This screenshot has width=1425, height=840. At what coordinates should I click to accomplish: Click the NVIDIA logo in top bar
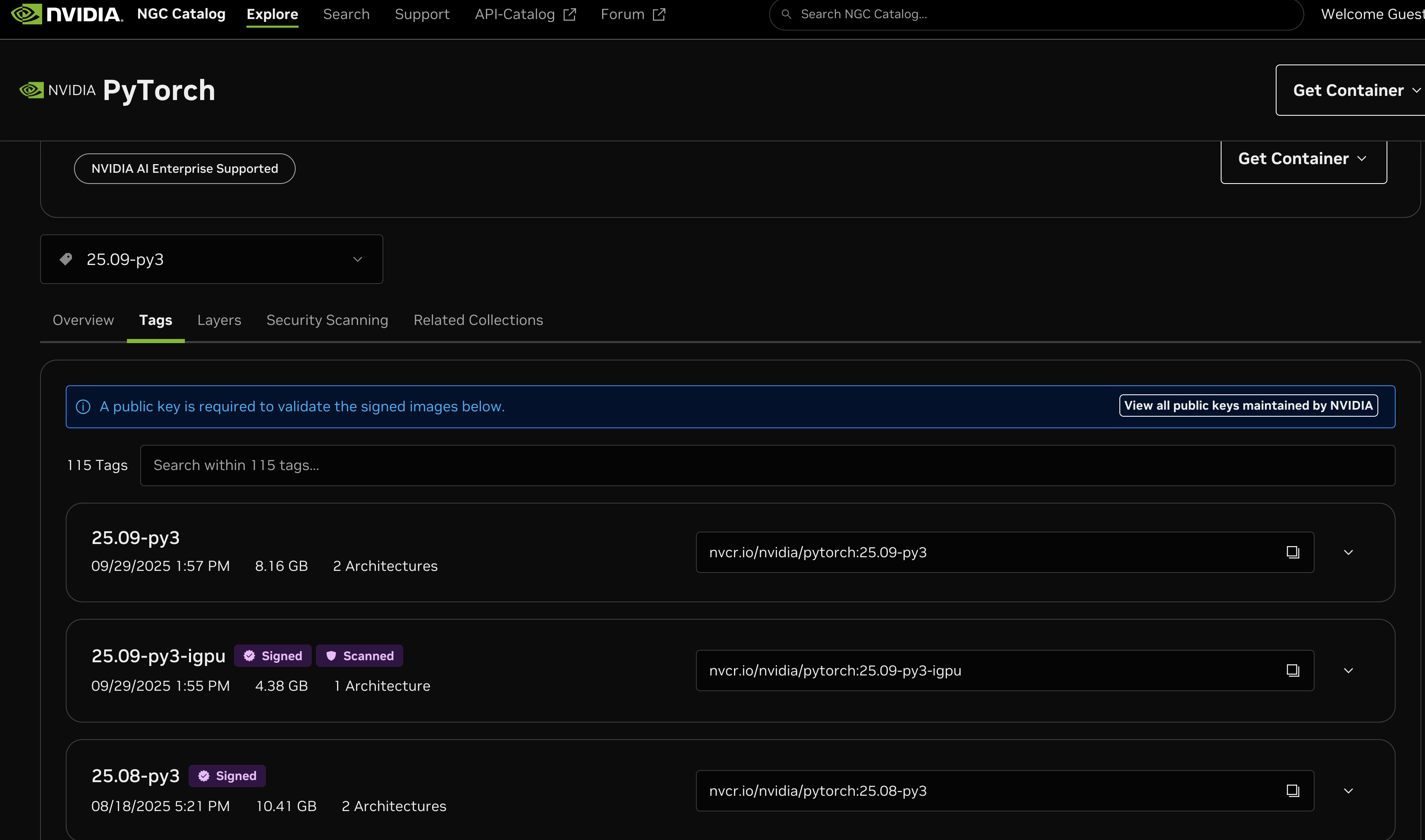coord(67,14)
